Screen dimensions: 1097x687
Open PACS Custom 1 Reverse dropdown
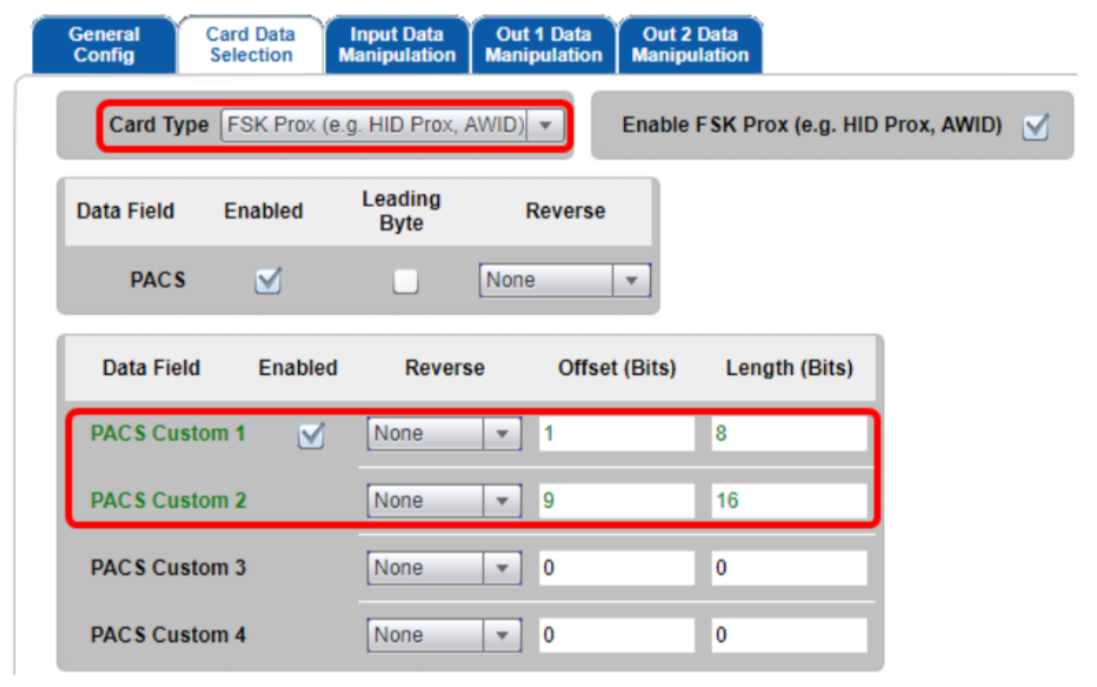(444, 434)
